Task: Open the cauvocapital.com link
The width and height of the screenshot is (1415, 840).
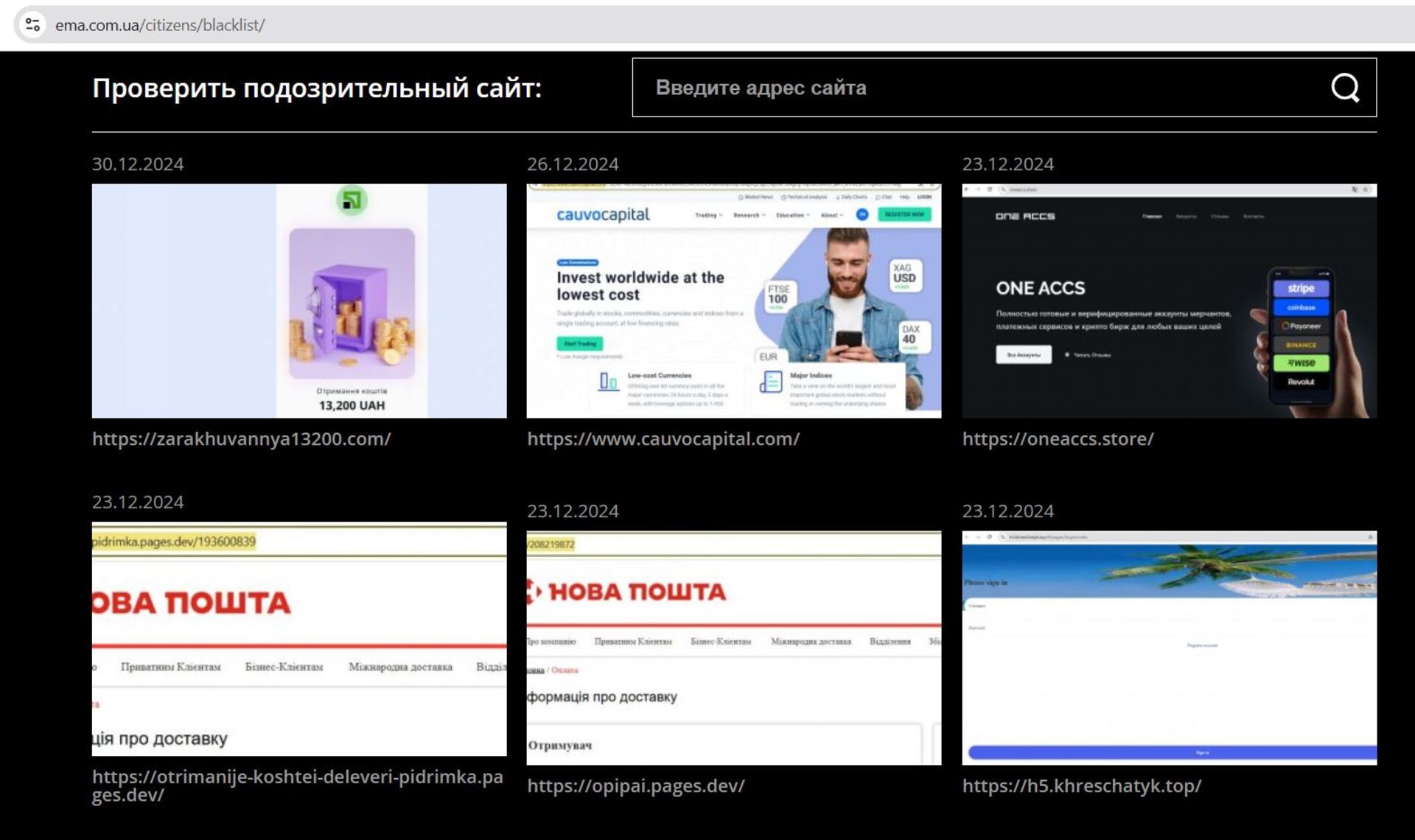Action: coord(663,439)
